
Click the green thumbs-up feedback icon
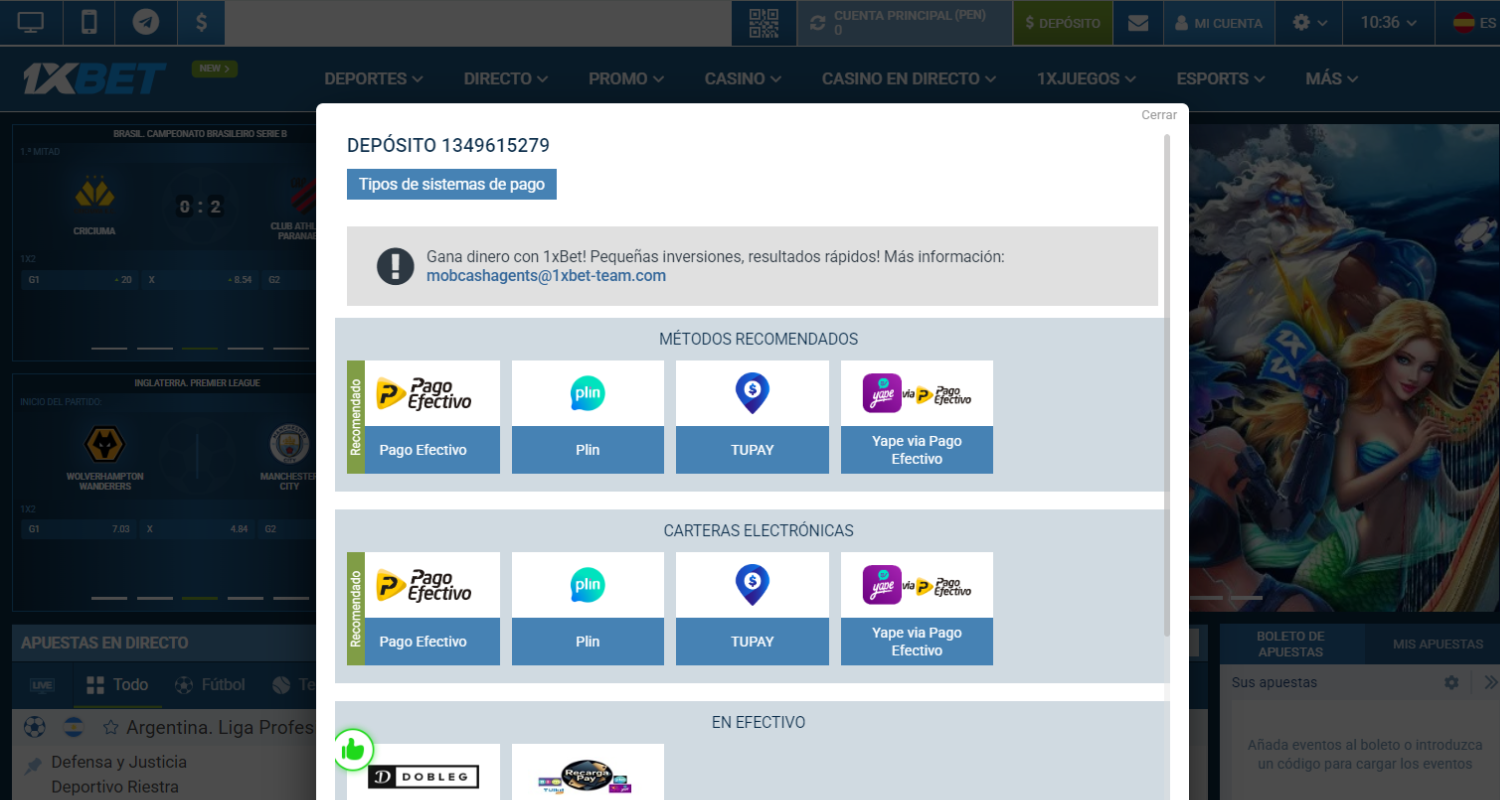pos(353,749)
